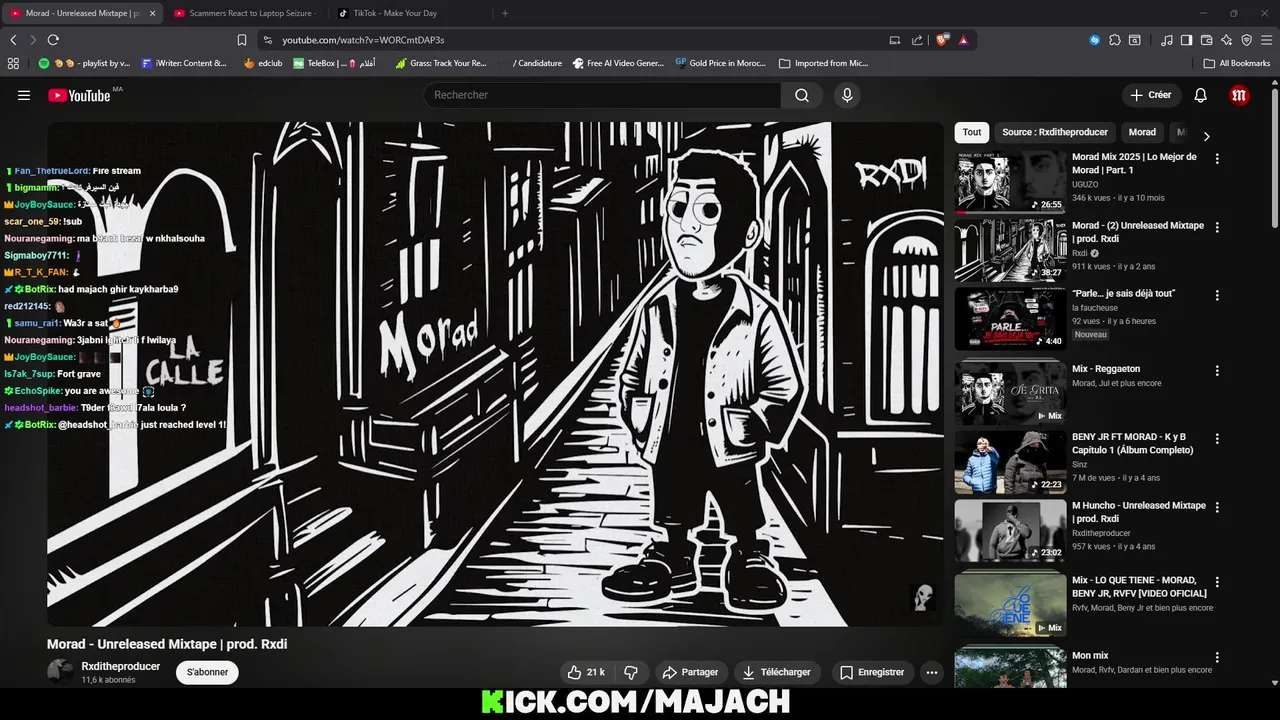Reload the page with refresh icon
This screenshot has height=720, width=1280.
[x=53, y=40]
